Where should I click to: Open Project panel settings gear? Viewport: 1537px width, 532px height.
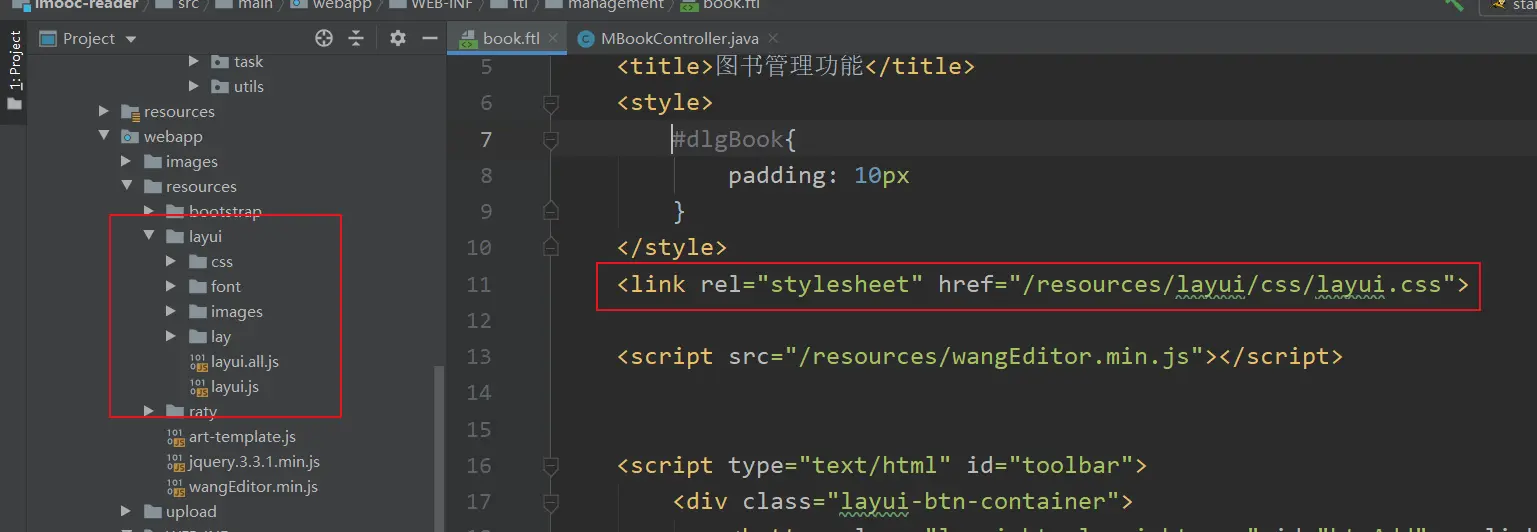coord(398,39)
